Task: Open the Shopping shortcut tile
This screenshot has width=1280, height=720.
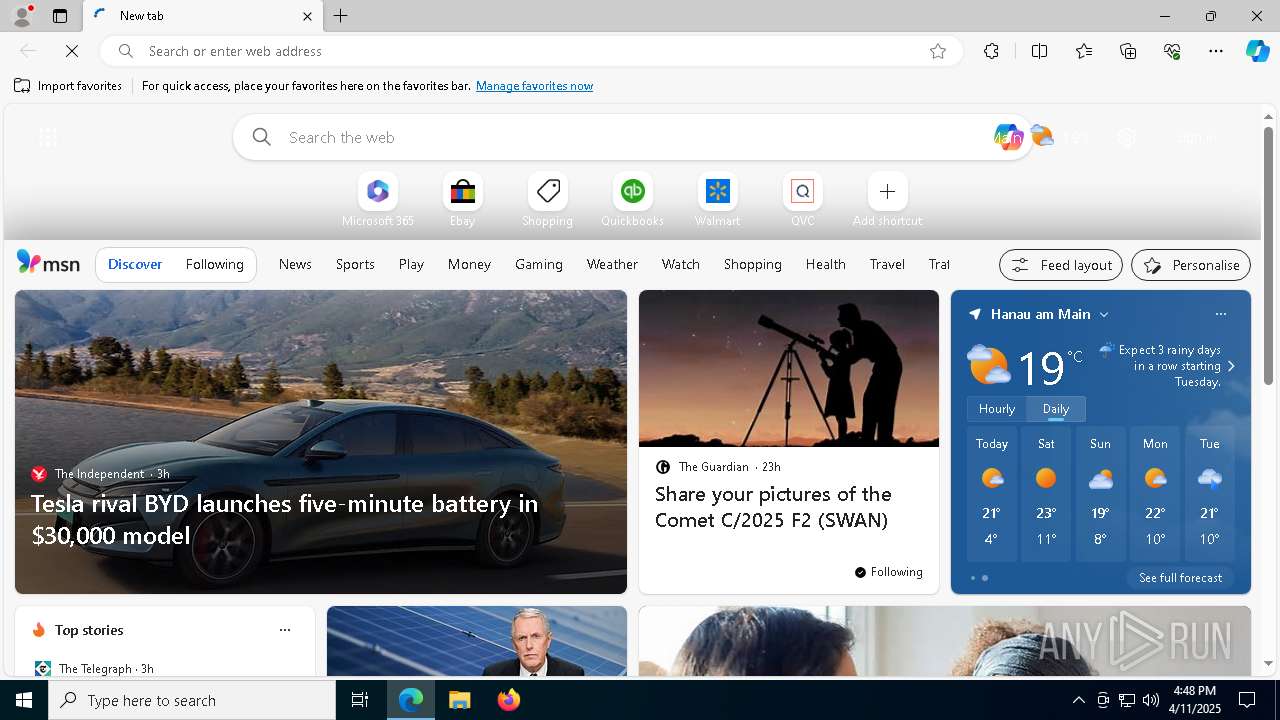Action: pyautogui.click(x=547, y=200)
